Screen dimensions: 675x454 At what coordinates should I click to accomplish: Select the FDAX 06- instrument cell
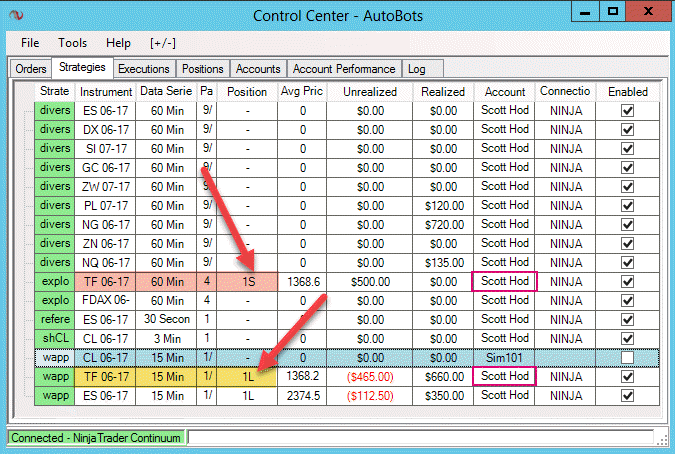105,301
